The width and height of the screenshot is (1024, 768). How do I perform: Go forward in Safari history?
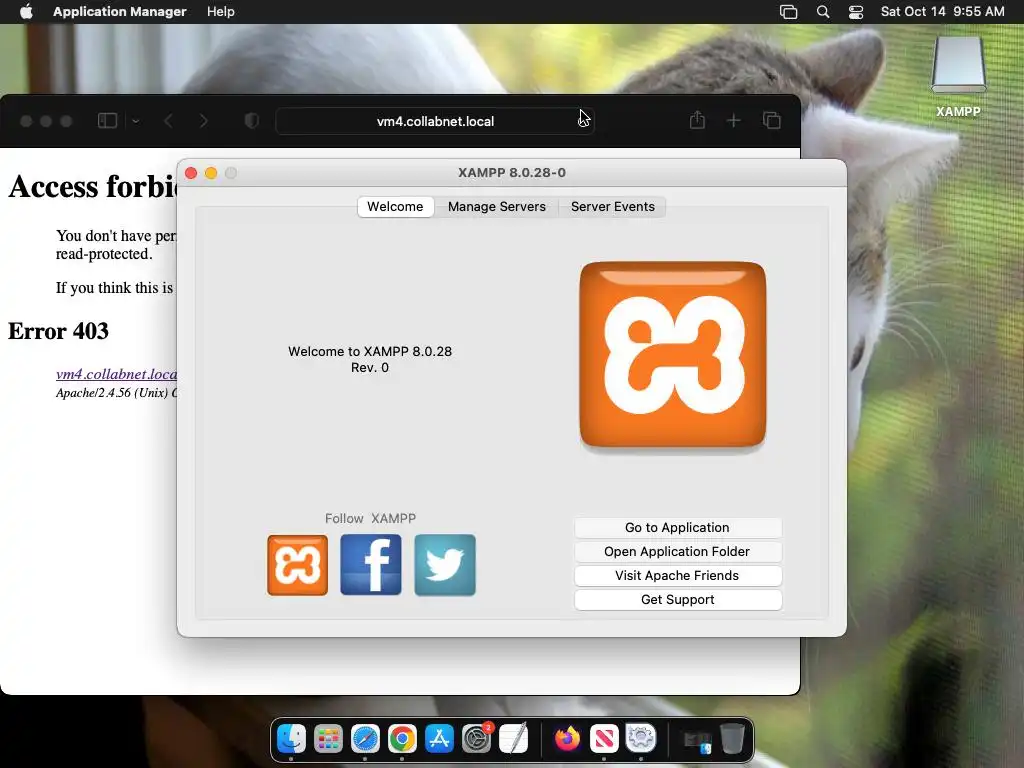[x=204, y=121]
